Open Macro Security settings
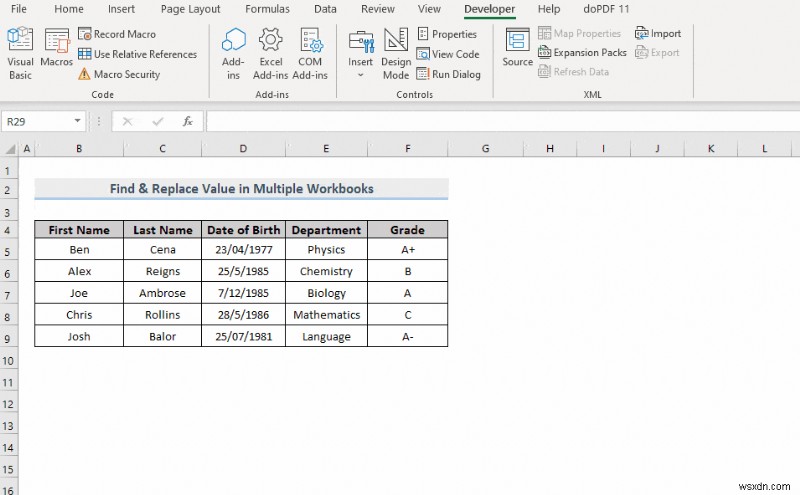 tap(119, 75)
